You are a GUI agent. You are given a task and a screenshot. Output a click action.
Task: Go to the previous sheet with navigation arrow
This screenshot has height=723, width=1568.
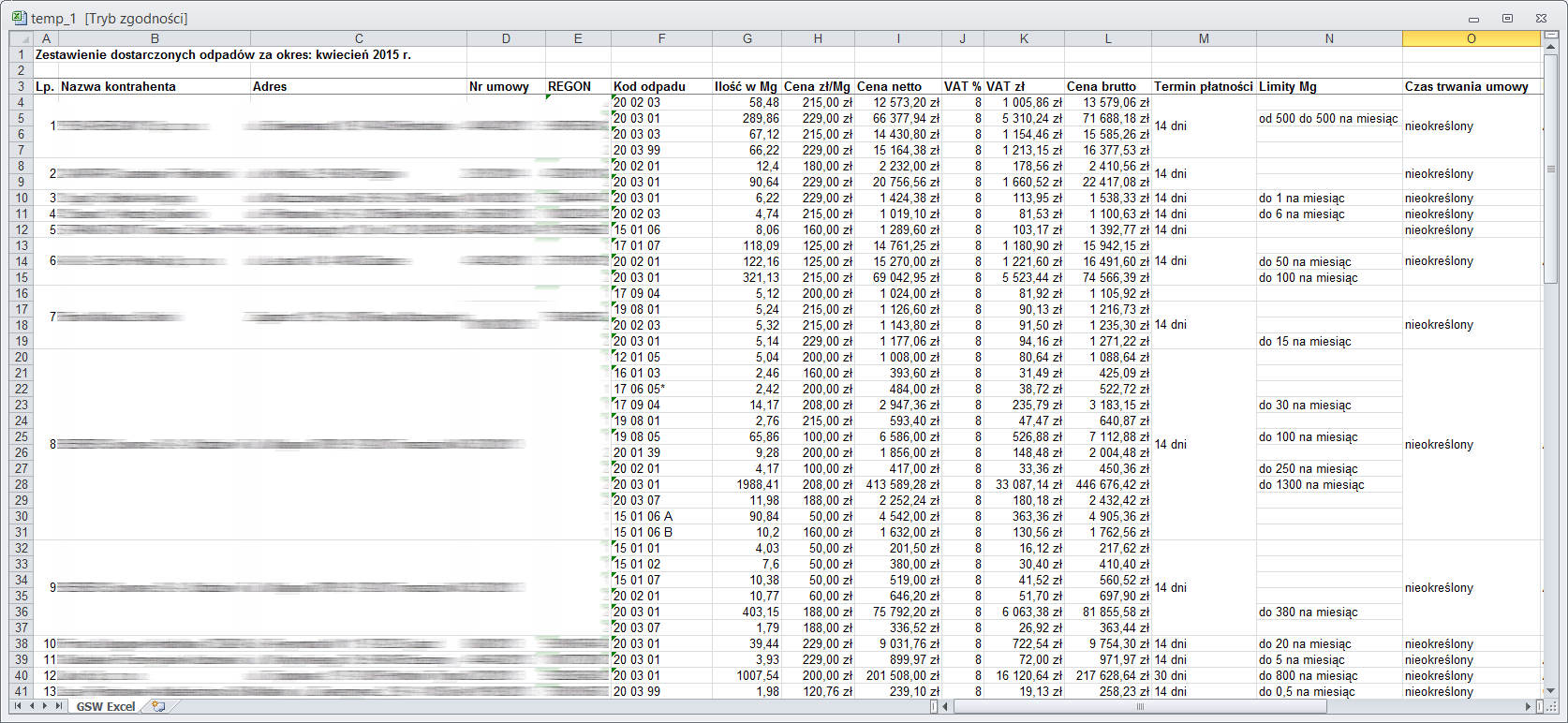pyautogui.click(x=32, y=706)
